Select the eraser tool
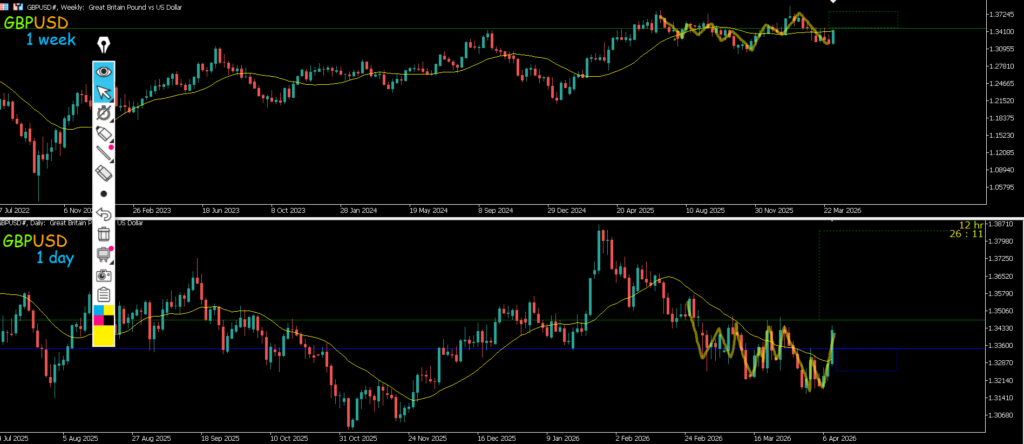Viewport: 1024px width, 444px height. pos(104,173)
